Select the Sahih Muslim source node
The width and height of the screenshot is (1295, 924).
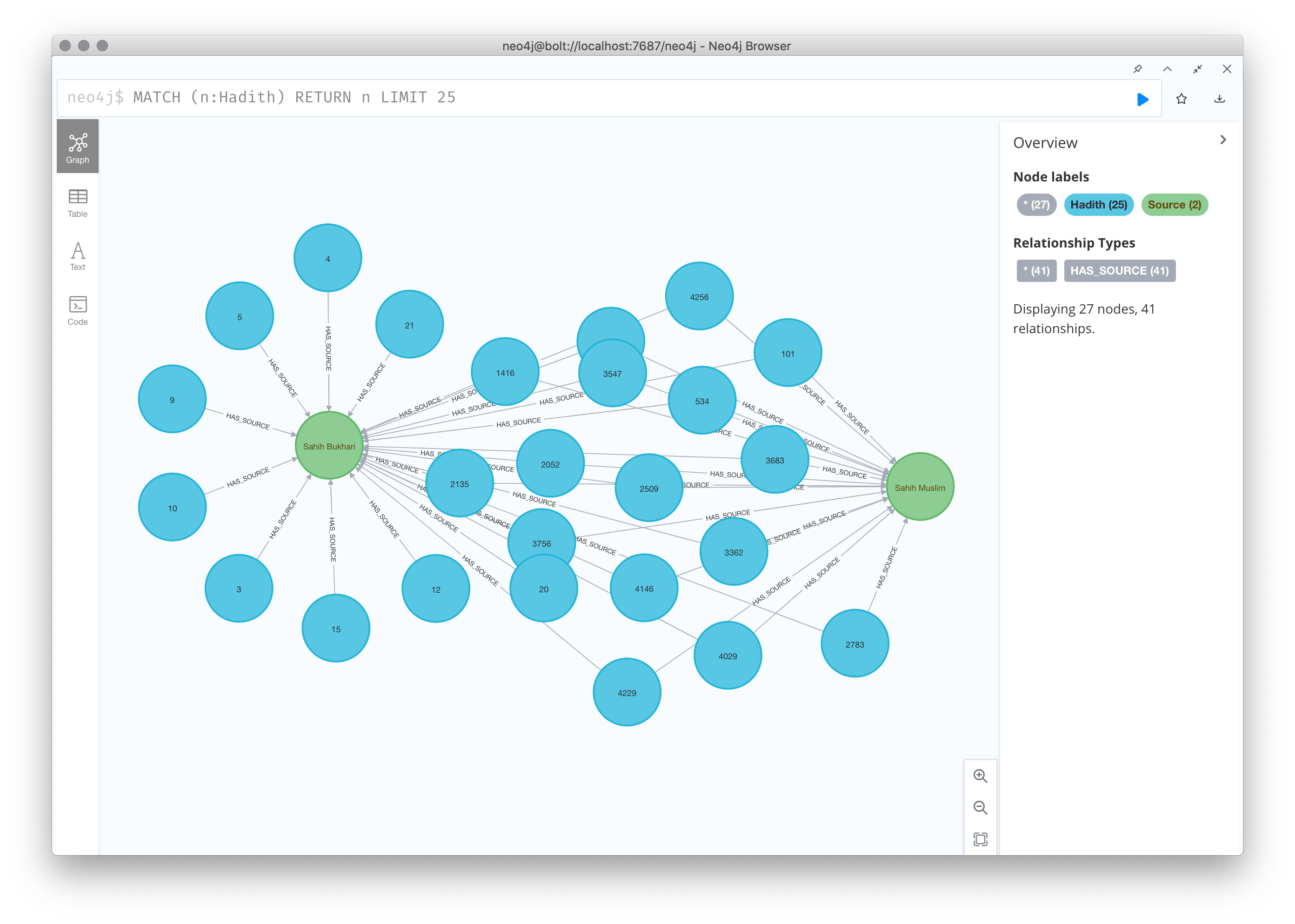click(x=920, y=487)
